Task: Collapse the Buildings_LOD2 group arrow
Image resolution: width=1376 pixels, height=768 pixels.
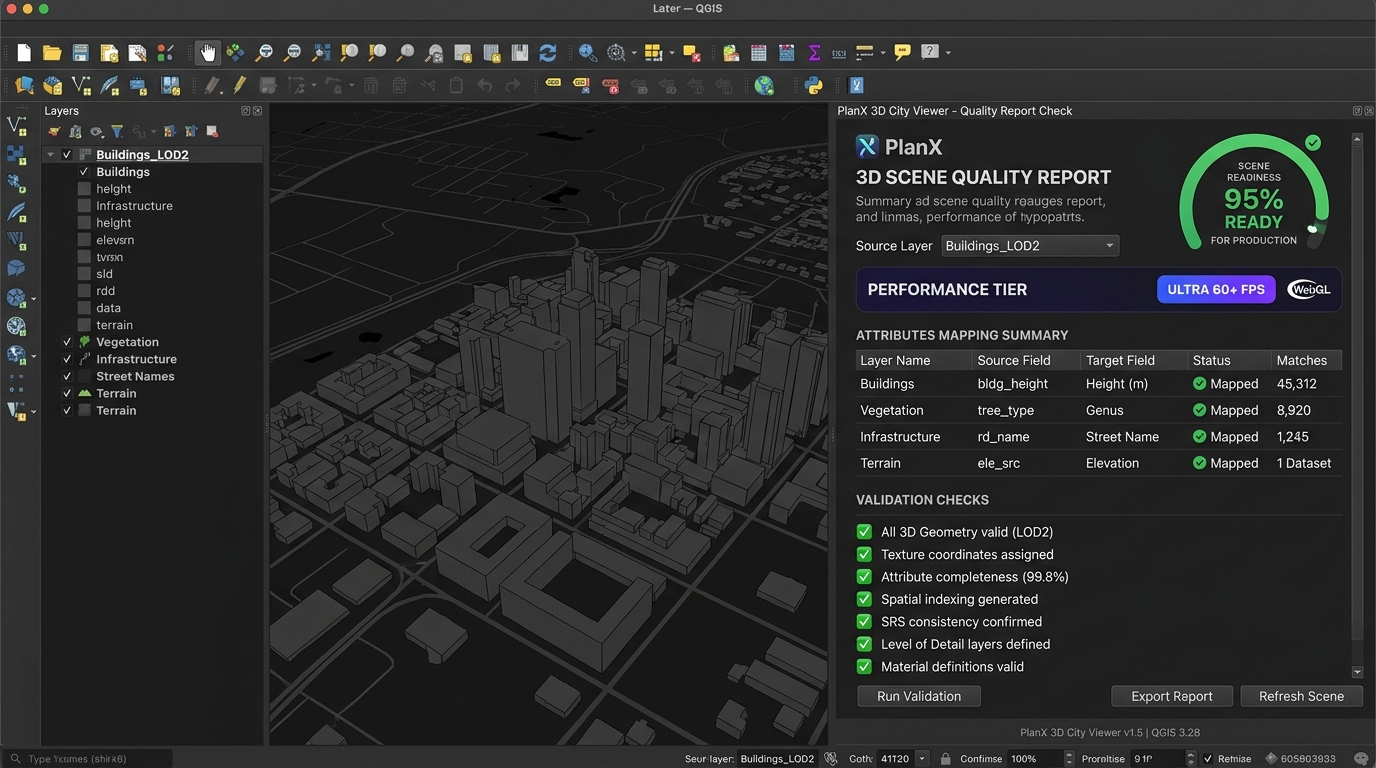Action: tap(51, 155)
